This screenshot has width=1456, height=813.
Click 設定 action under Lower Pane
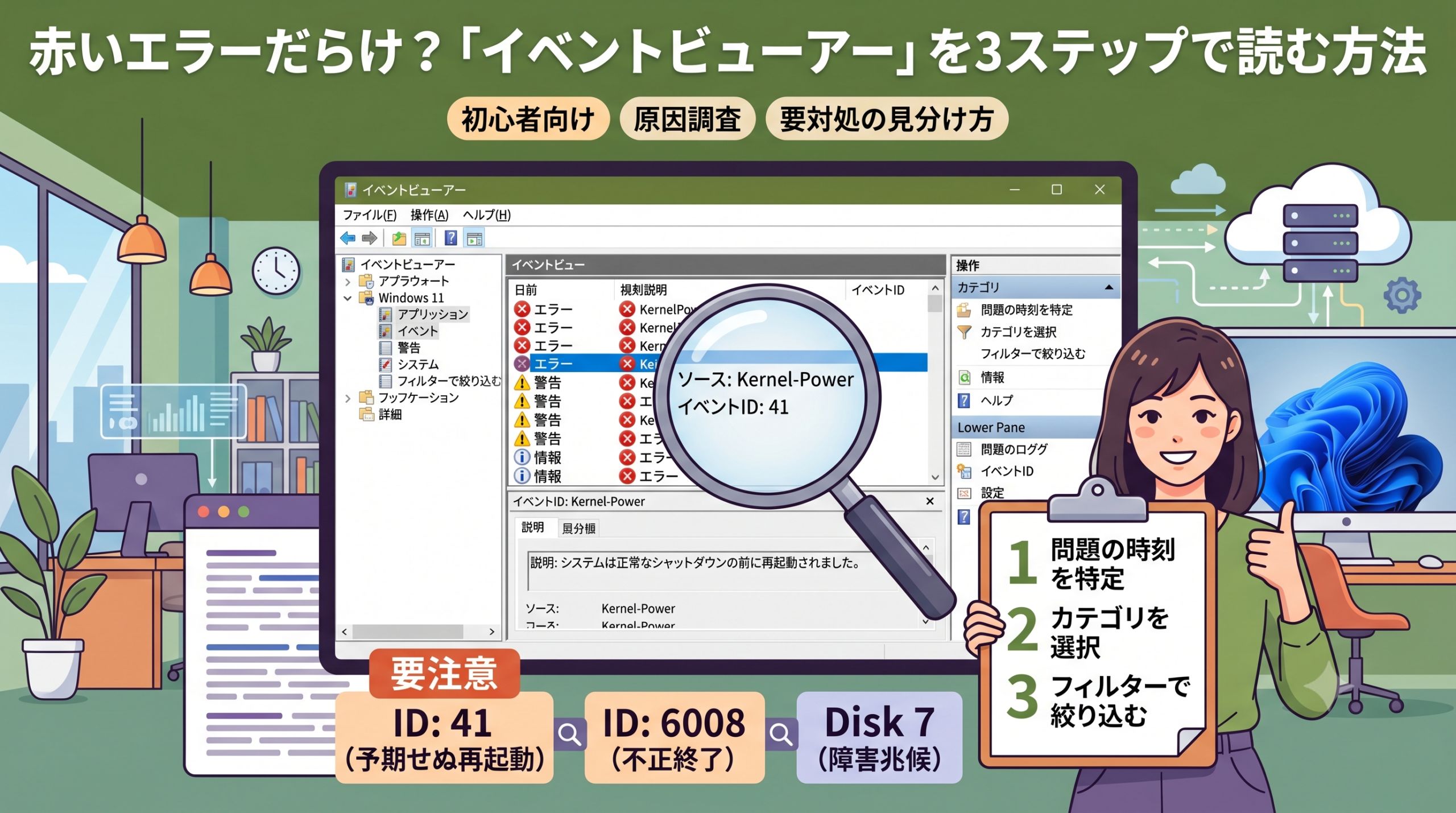[982, 493]
